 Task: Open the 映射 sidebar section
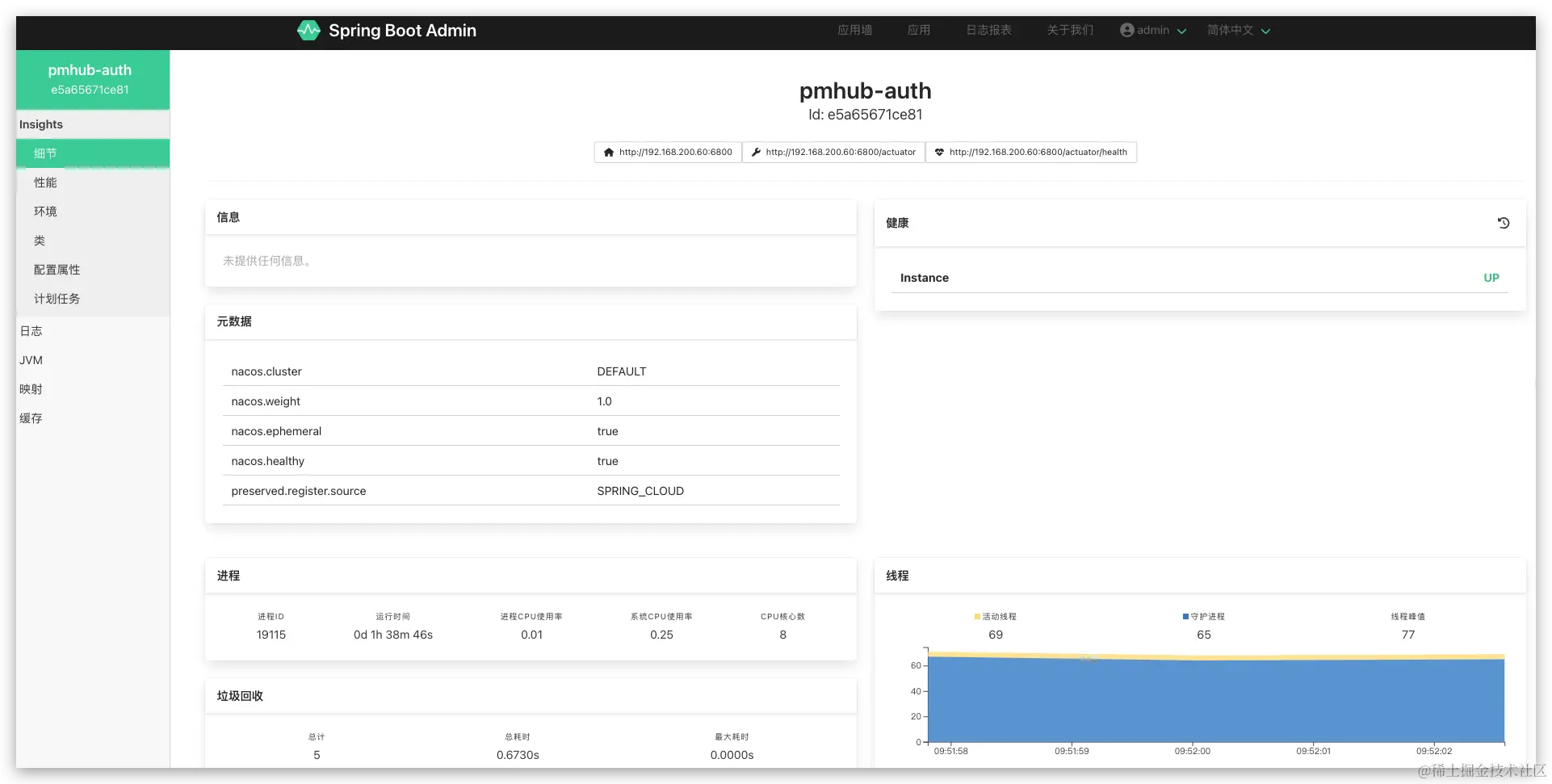coord(93,389)
